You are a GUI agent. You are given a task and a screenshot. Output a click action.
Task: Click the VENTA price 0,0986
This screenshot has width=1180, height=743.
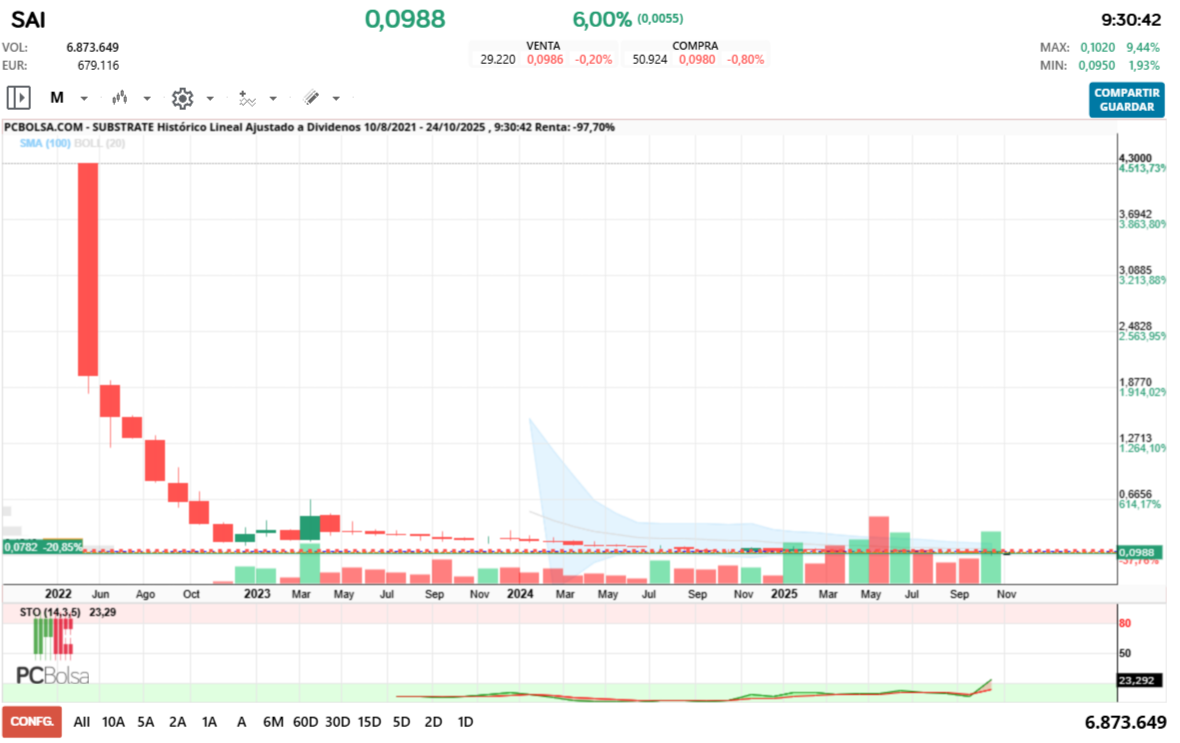tap(545, 59)
